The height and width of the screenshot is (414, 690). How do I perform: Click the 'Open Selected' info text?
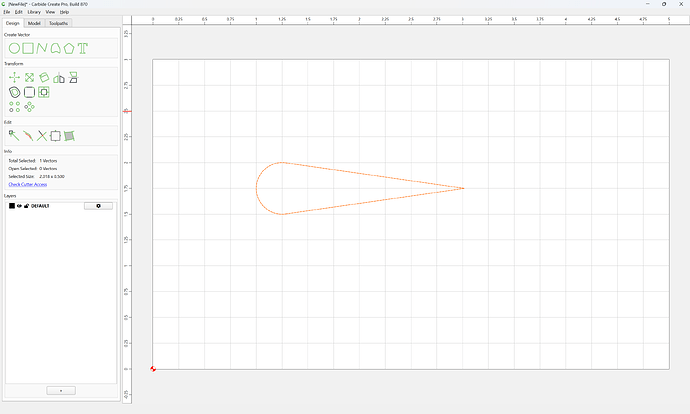click(x=33, y=169)
